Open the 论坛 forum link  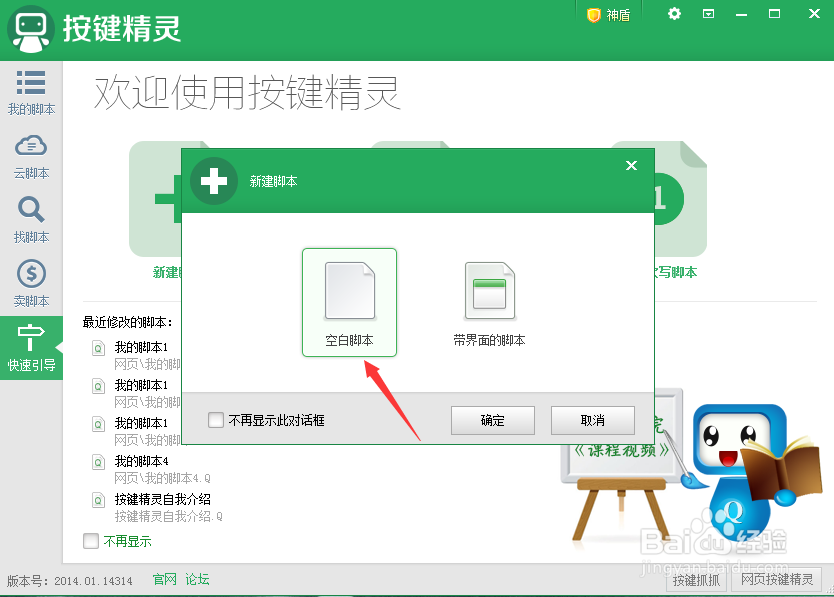197,579
